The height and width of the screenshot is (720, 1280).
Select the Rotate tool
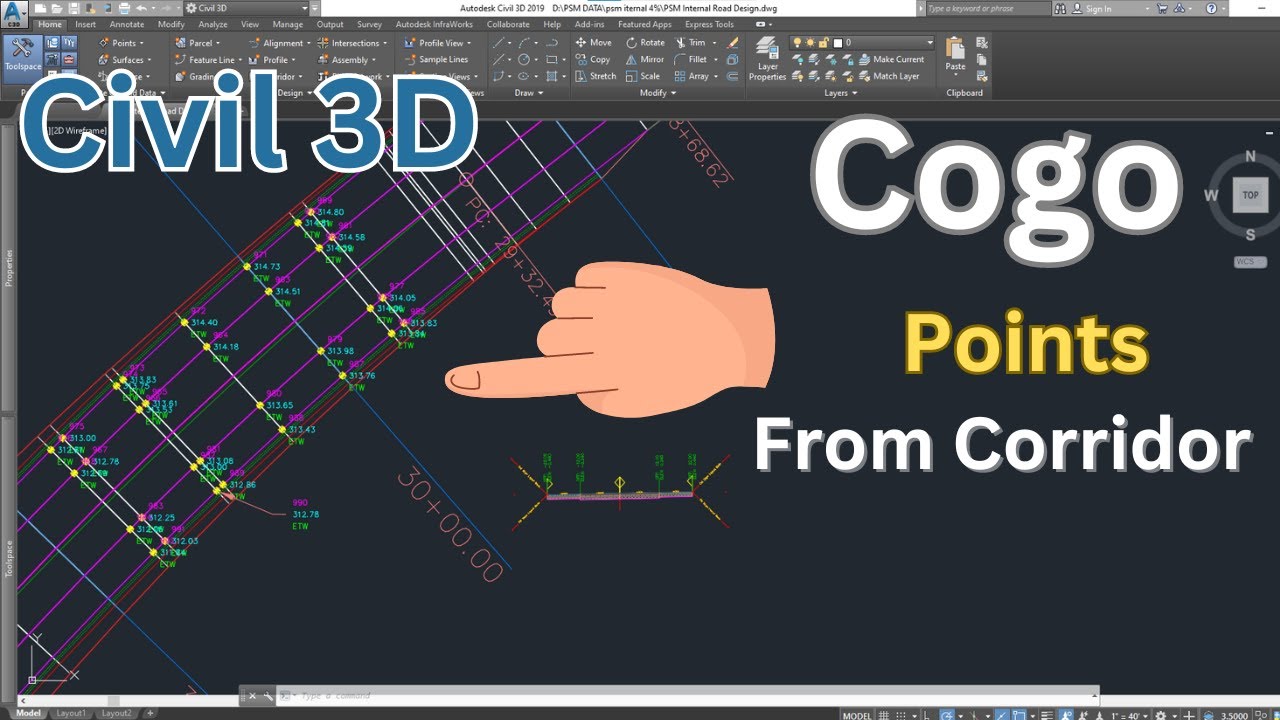click(x=645, y=43)
